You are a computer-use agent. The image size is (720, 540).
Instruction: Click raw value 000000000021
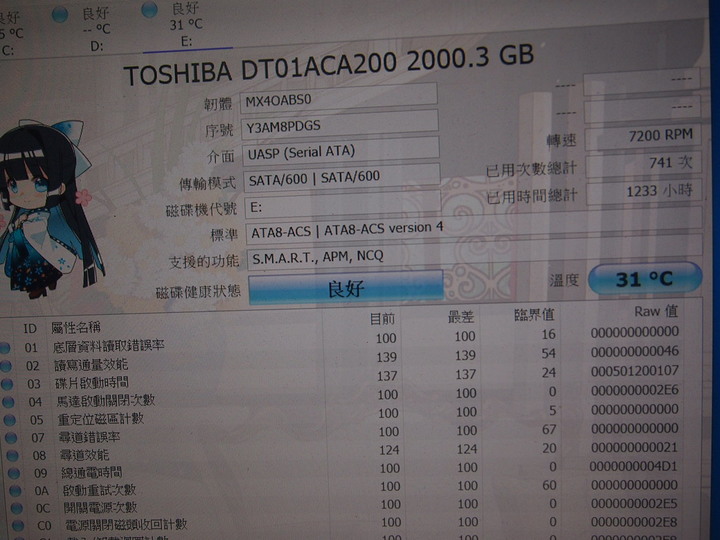click(x=635, y=447)
